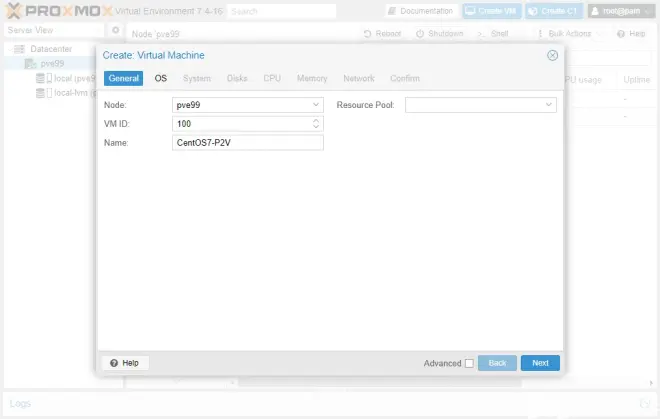
Task: Click the Proxmox logo
Action: tap(59, 11)
